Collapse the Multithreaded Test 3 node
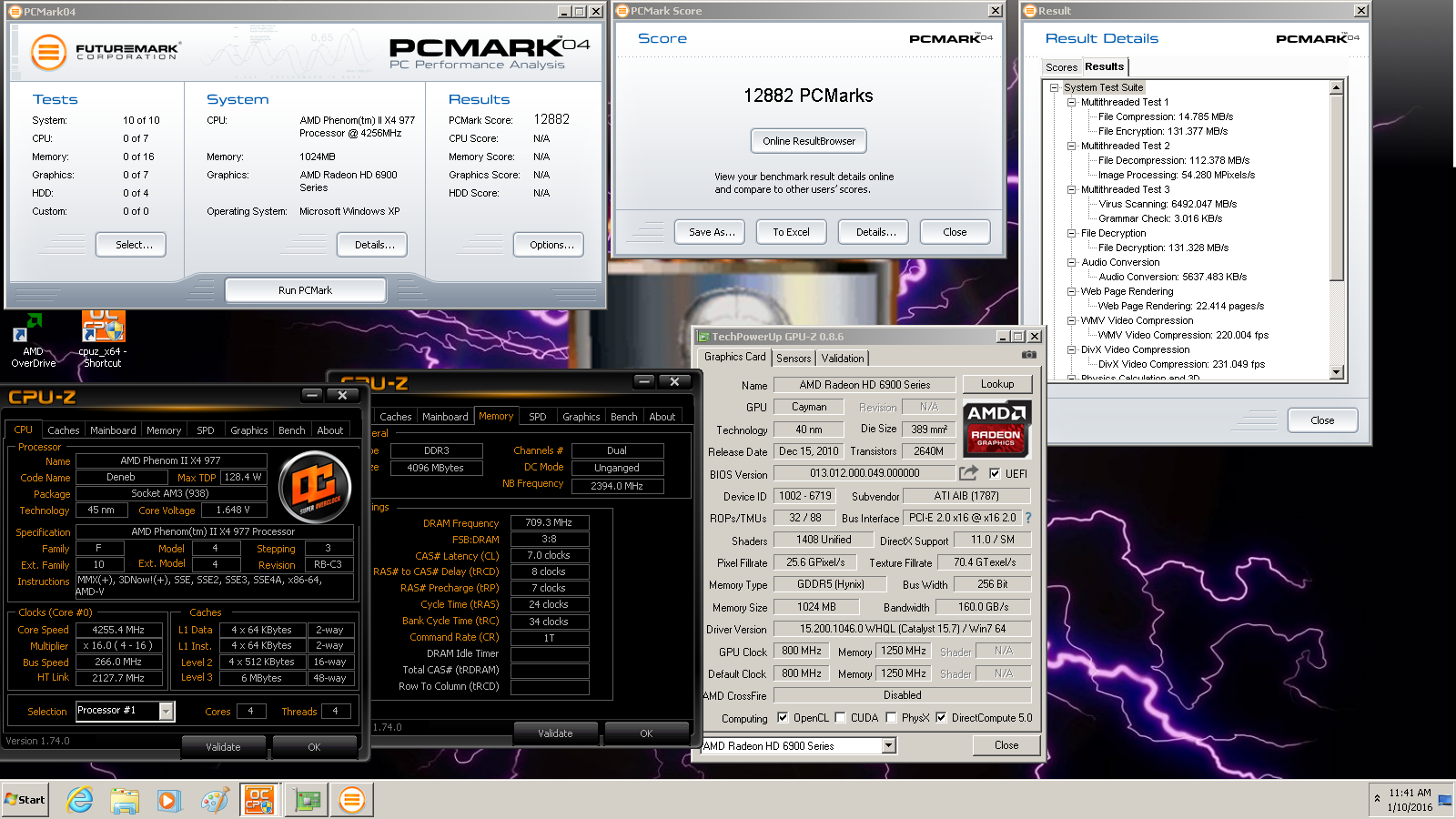Image resolution: width=1456 pixels, height=819 pixels. tap(1071, 189)
